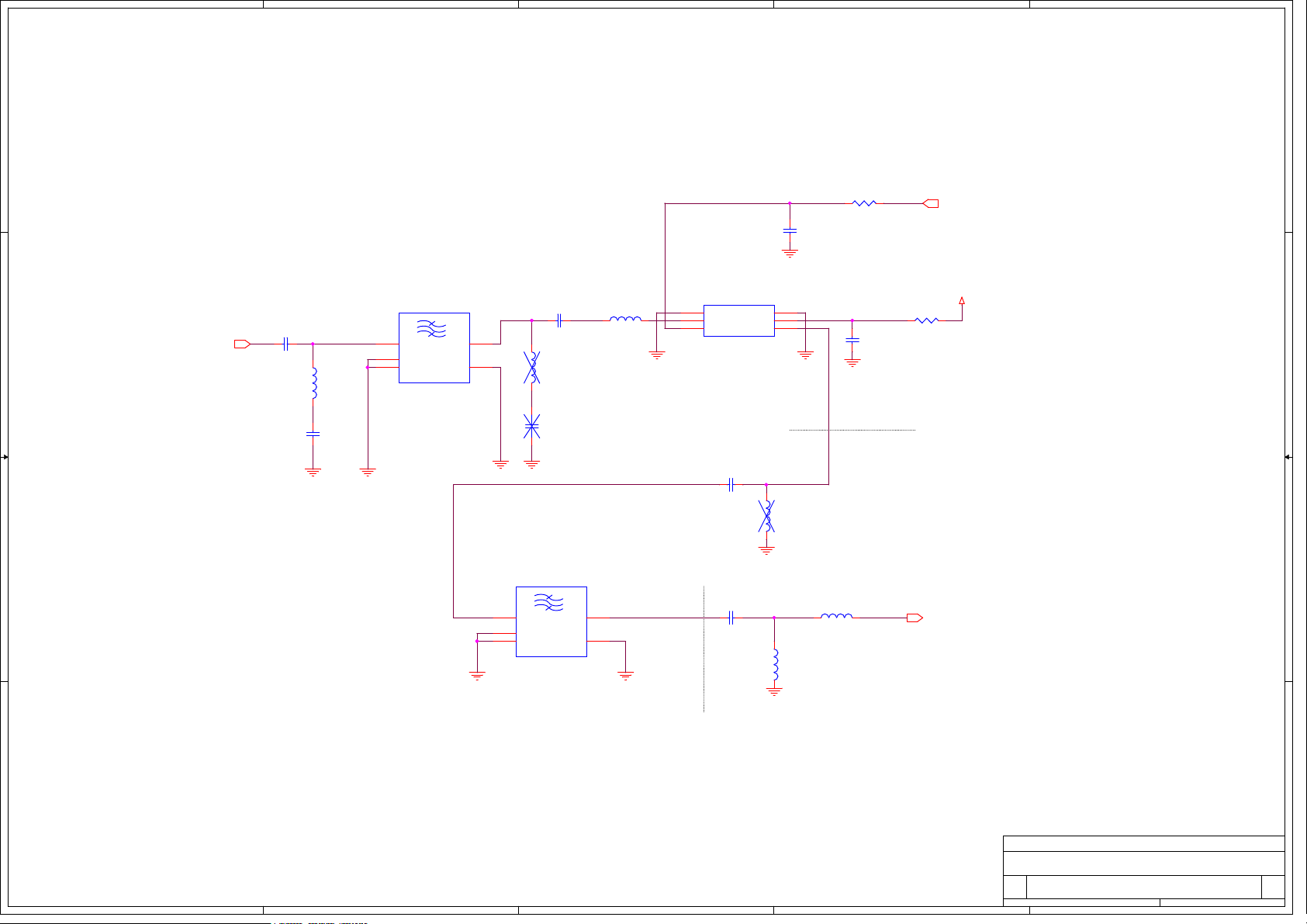Select the series capacitor between upper filter and IC
The width and height of the screenshot is (1307, 924).
[x=559, y=320]
